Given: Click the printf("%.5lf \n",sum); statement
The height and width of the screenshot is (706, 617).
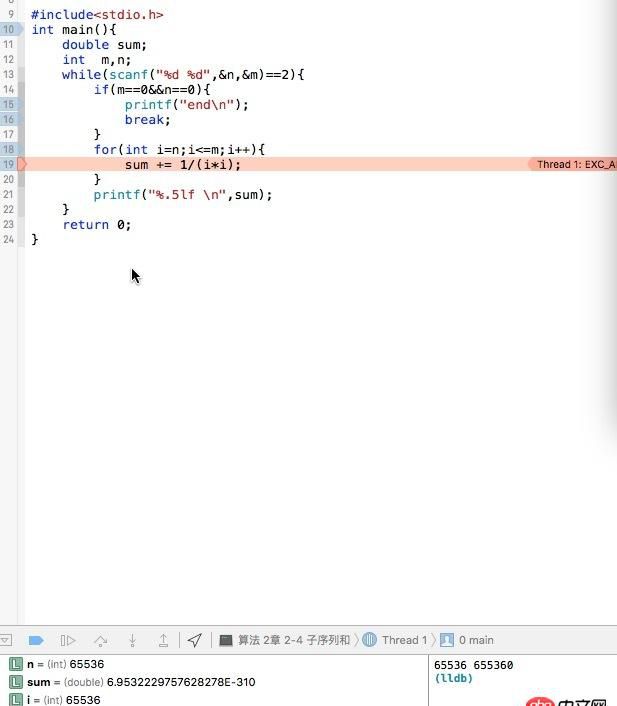Looking at the screenshot, I should [183, 195].
